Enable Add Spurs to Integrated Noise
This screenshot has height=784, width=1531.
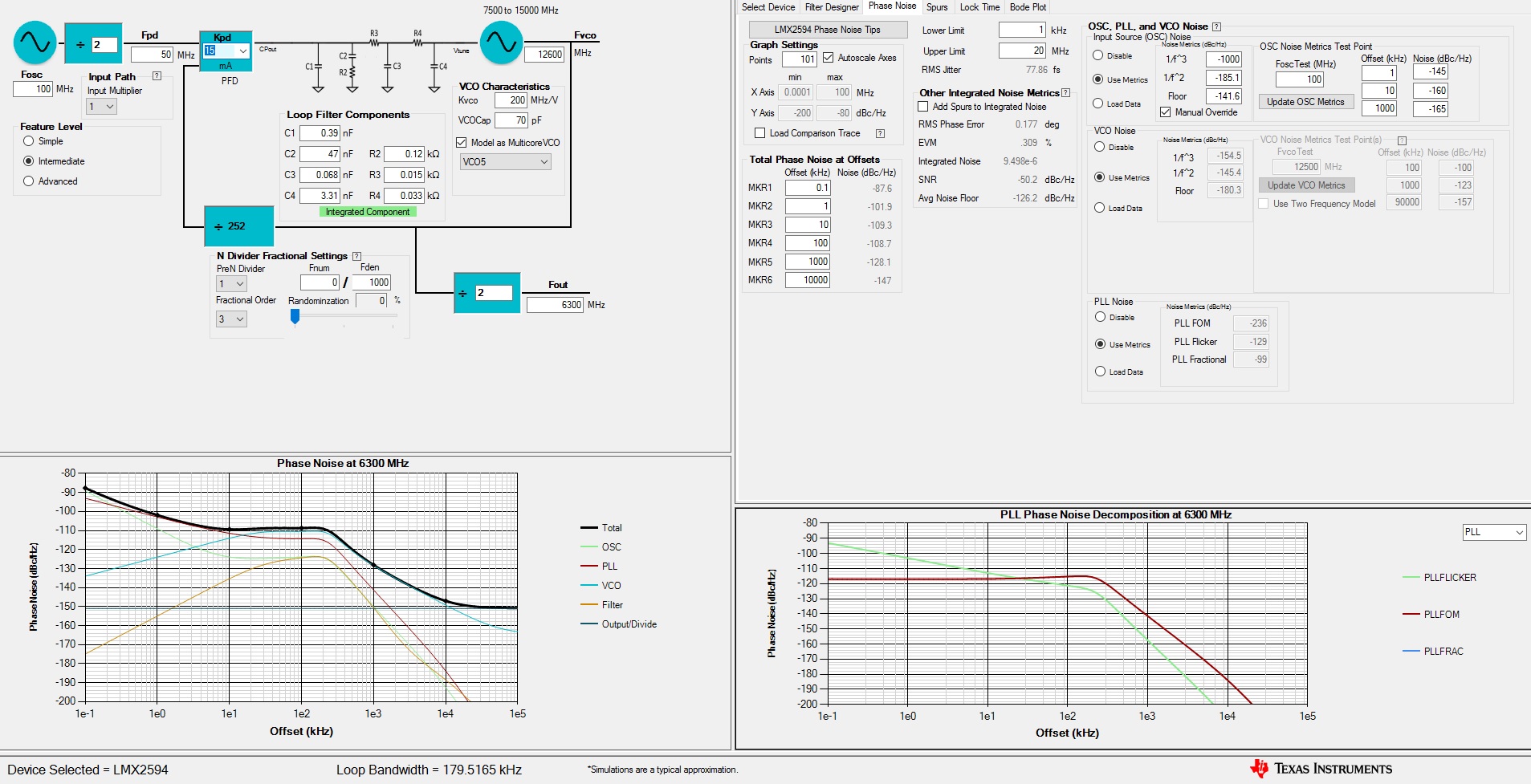click(923, 107)
